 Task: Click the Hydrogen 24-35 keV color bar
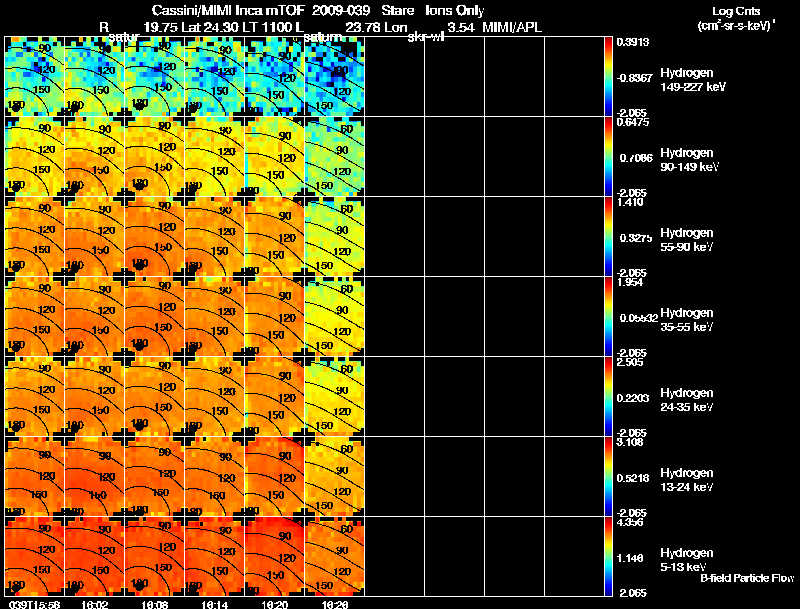pyautogui.click(x=608, y=397)
